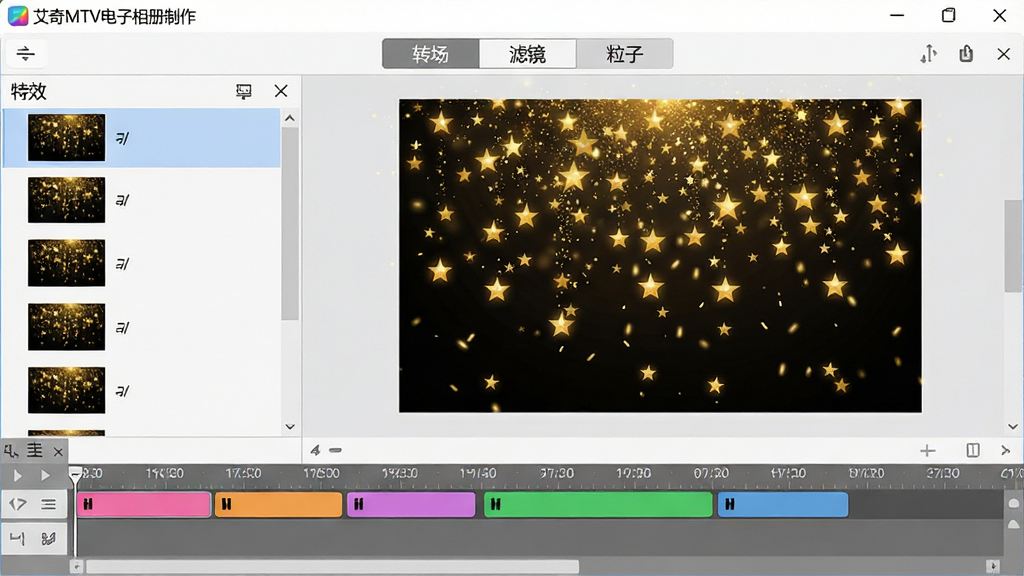
Task: Select the blue clip on the timeline
Action: (x=783, y=505)
